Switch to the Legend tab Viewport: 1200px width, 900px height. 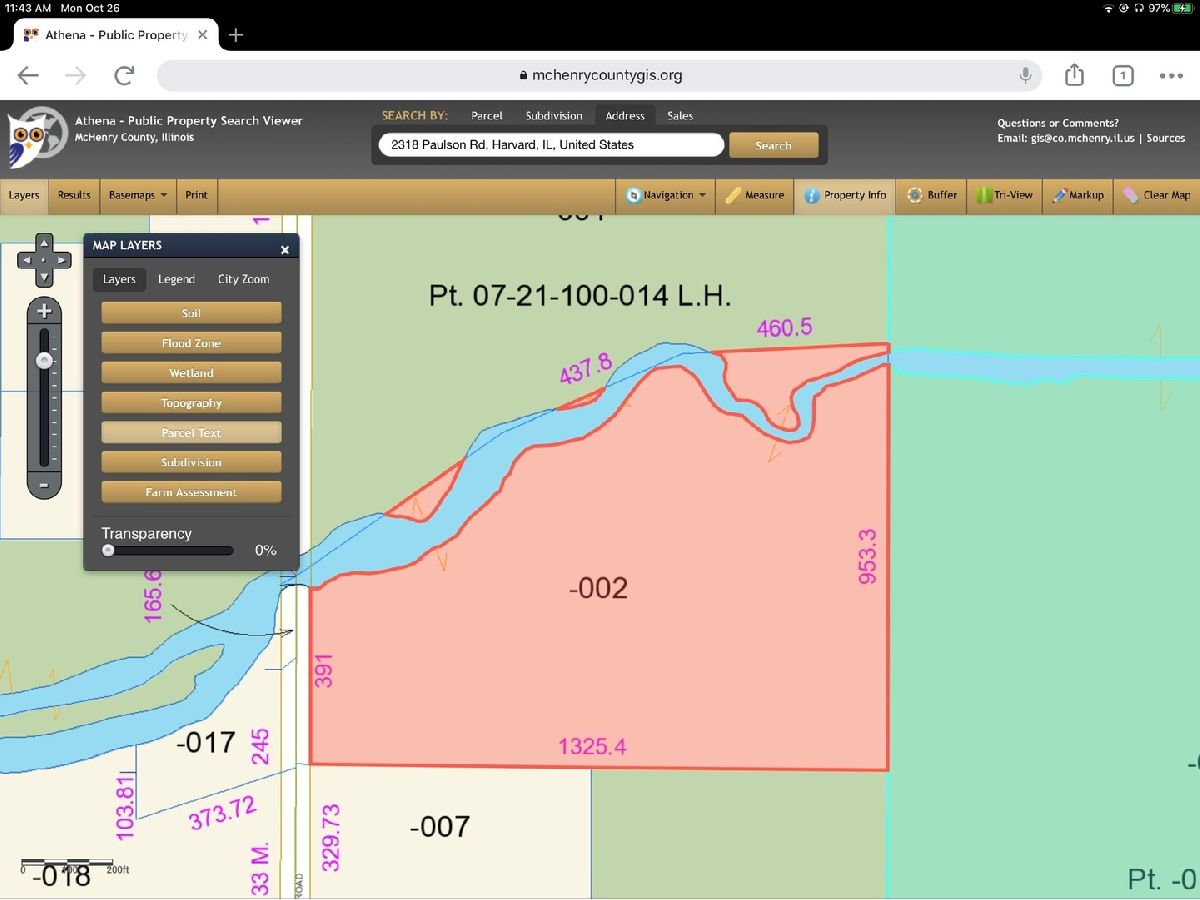click(x=176, y=279)
